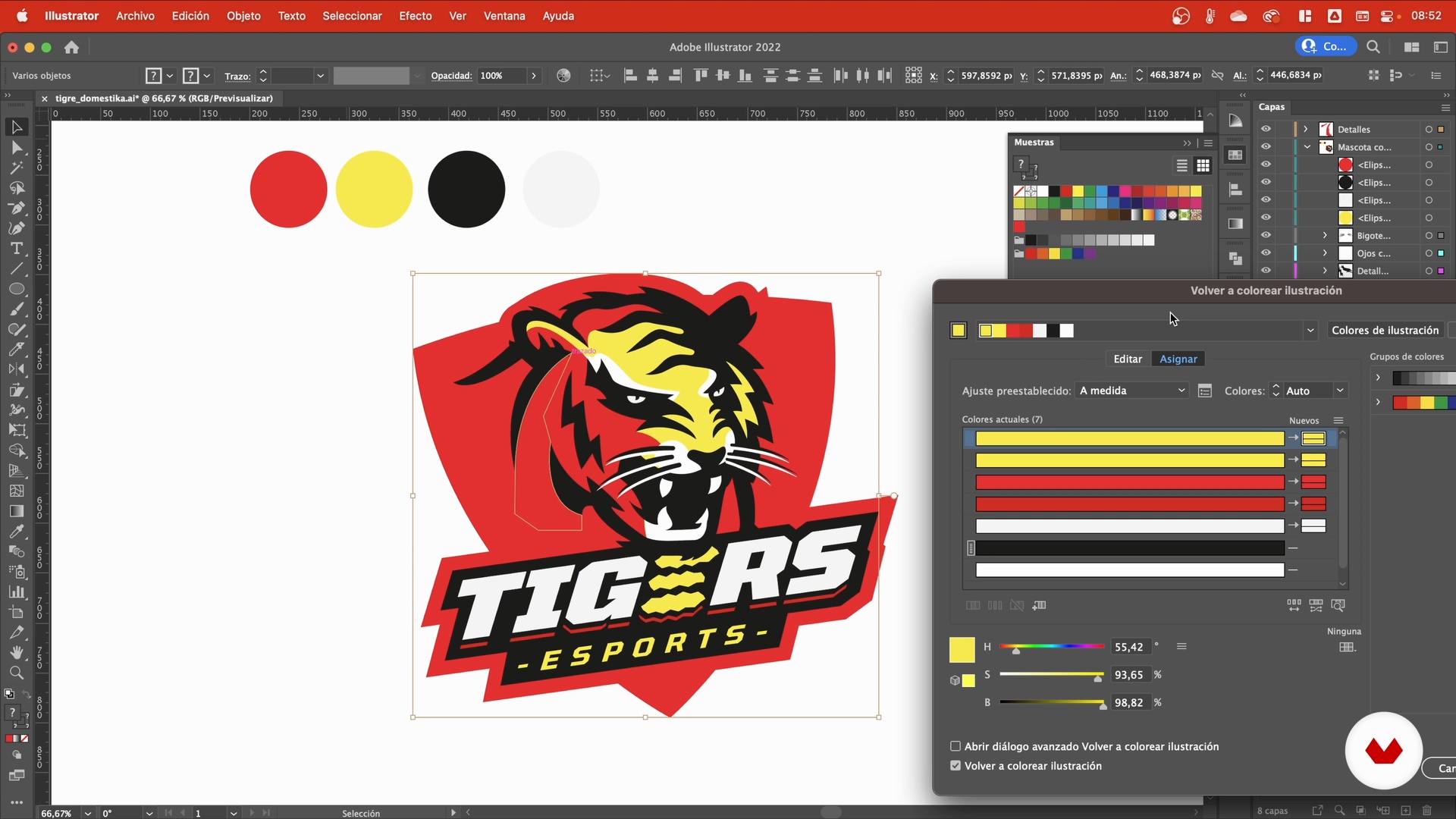Open the search magnifier in top bar
Image resolution: width=1456 pixels, height=819 pixels.
pos(1373,47)
